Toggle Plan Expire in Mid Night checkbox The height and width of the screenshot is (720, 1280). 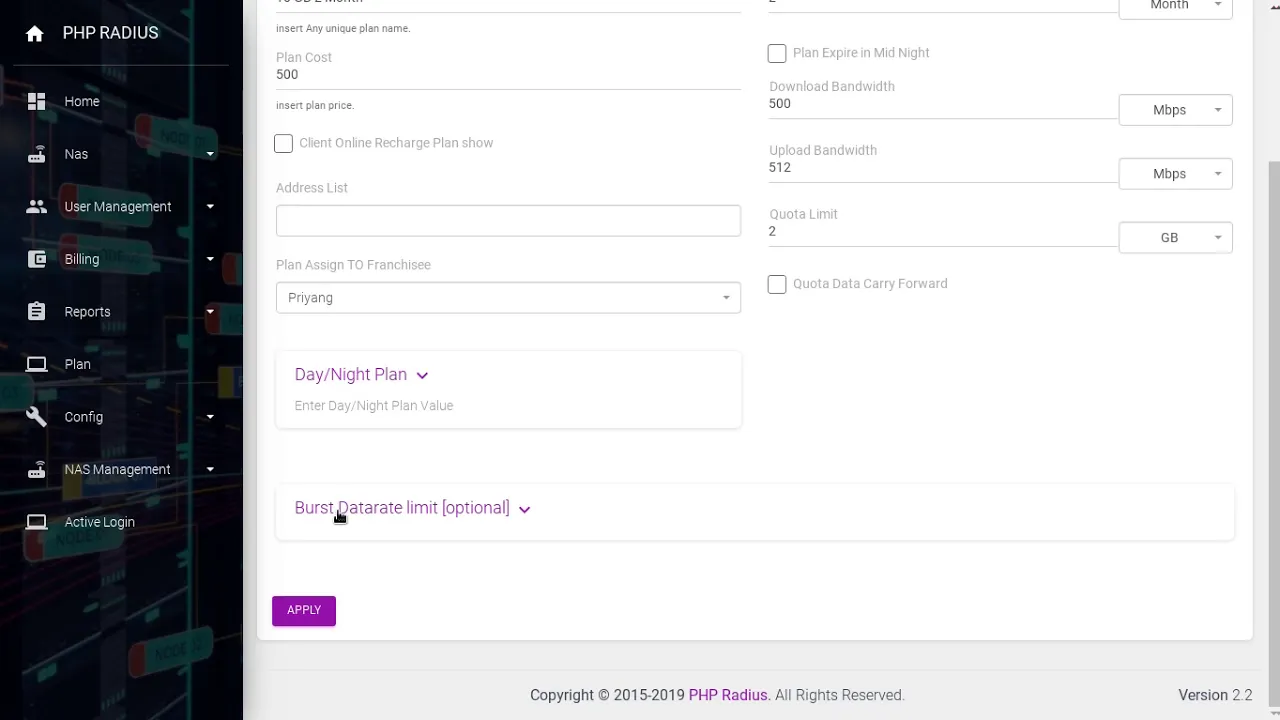pyautogui.click(x=777, y=53)
